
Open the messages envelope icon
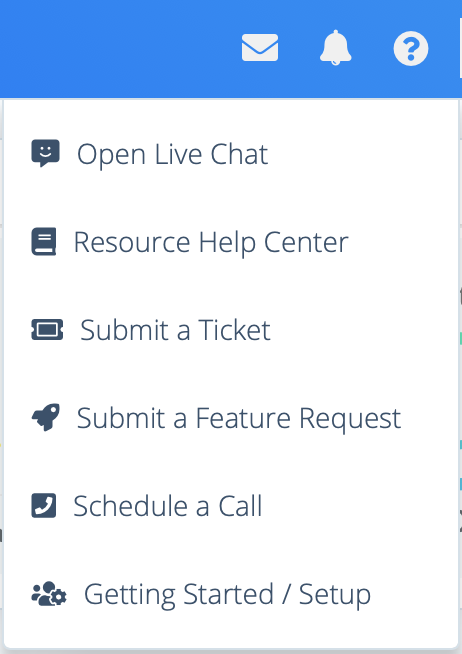(x=260, y=48)
